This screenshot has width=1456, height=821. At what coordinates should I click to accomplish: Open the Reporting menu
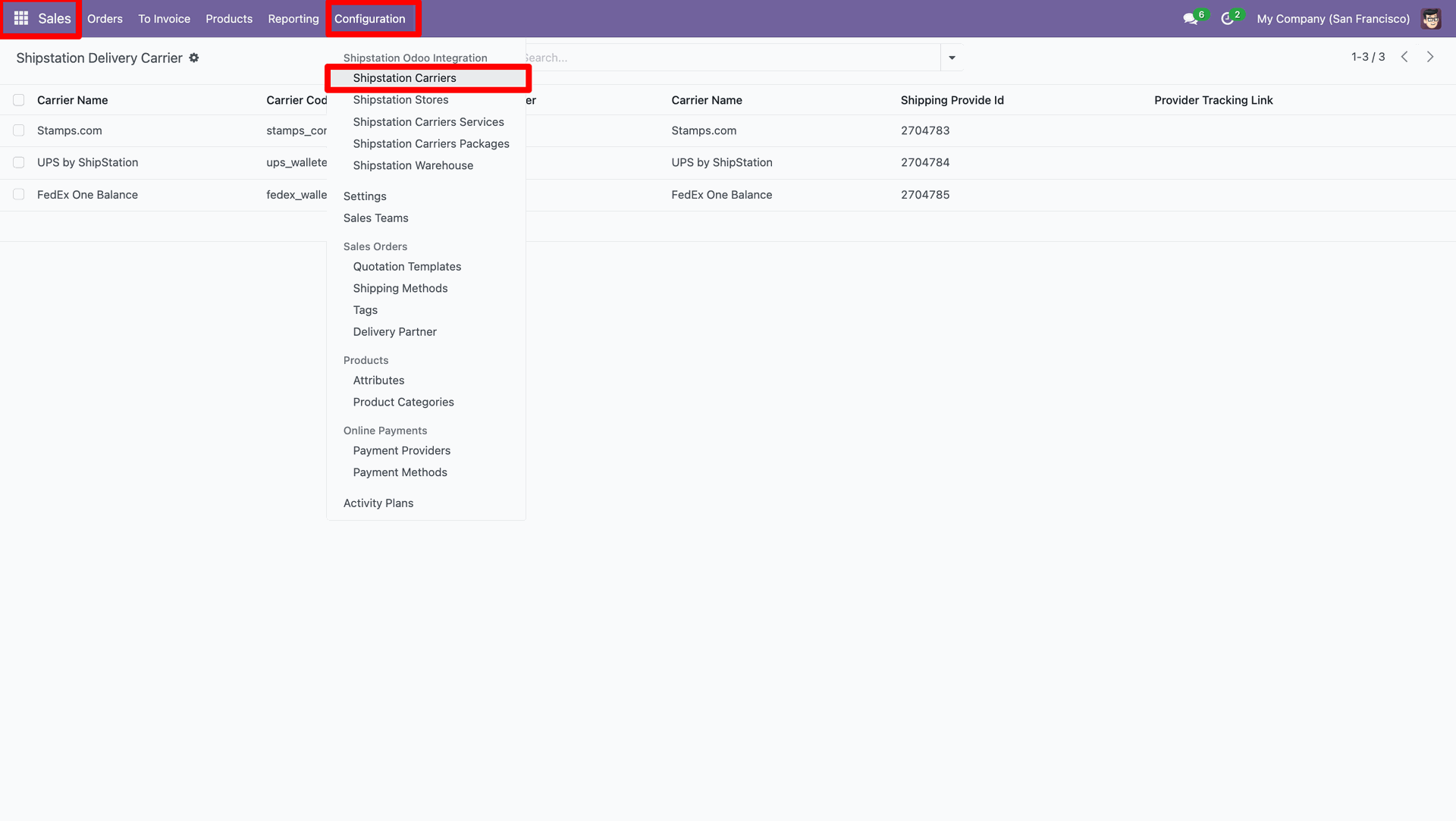[x=293, y=18]
